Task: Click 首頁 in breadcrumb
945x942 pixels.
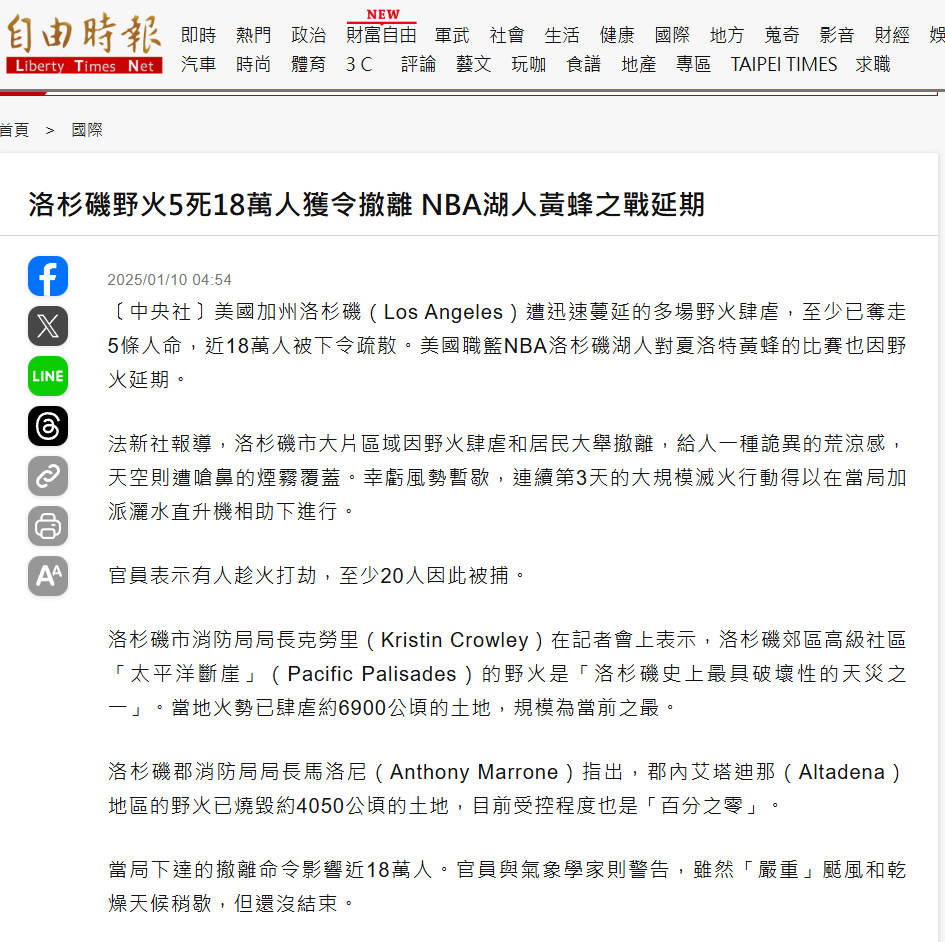Action: click(14, 130)
